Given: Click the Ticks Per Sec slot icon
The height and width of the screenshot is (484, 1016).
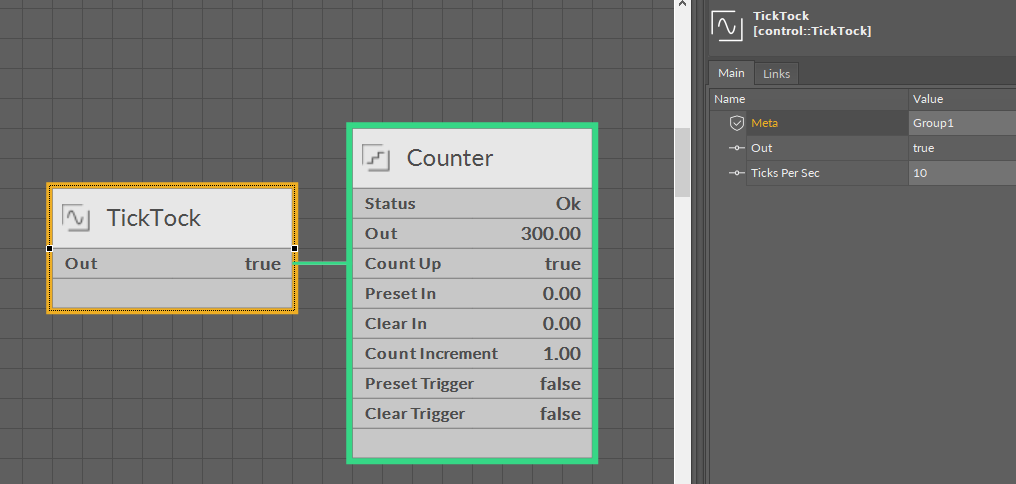Looking at the screenshot, I should click(737, 173).
